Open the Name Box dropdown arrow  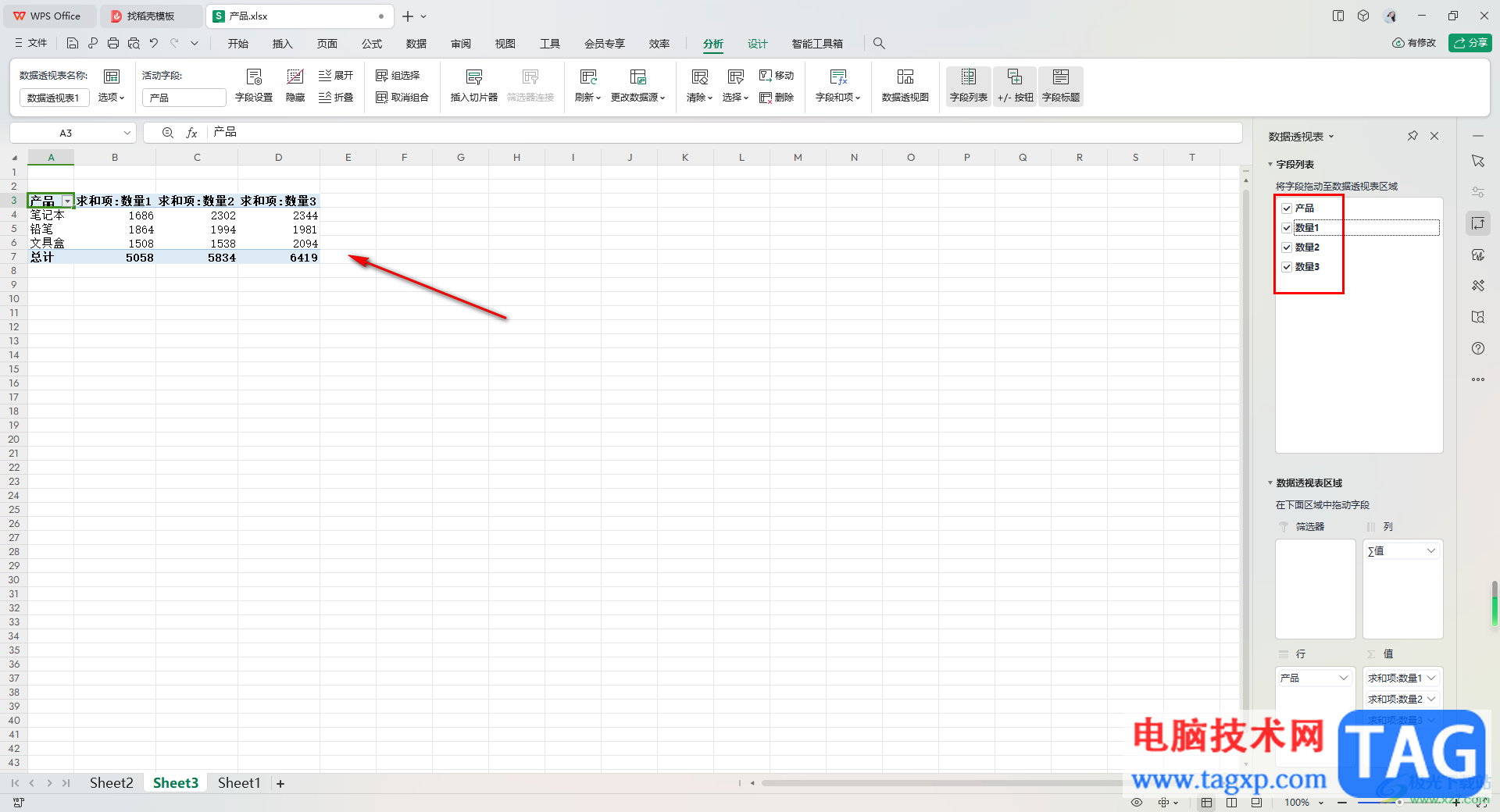[127, 133]
